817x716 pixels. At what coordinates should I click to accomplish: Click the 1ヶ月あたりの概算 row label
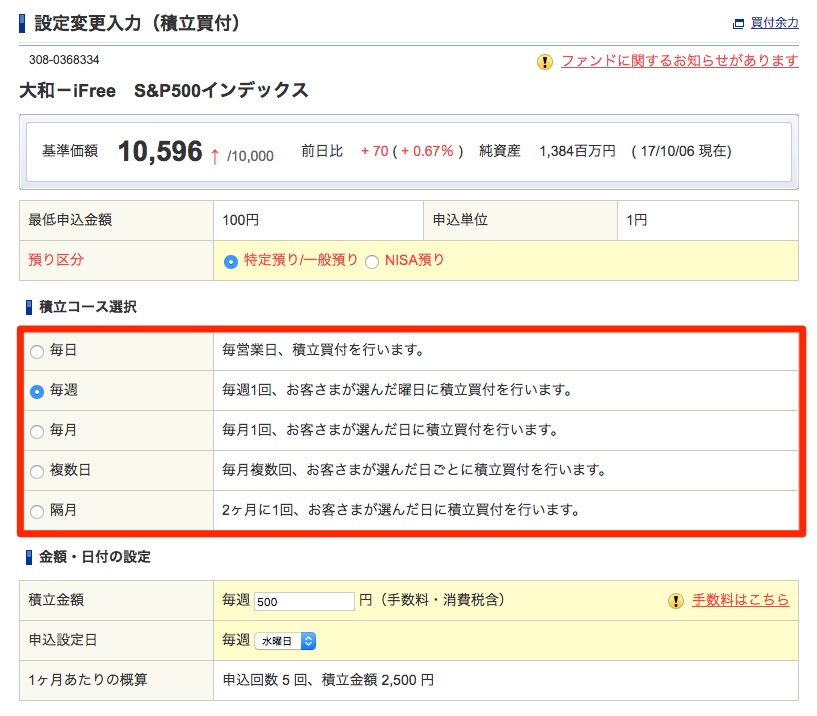(x=88, y=680)
